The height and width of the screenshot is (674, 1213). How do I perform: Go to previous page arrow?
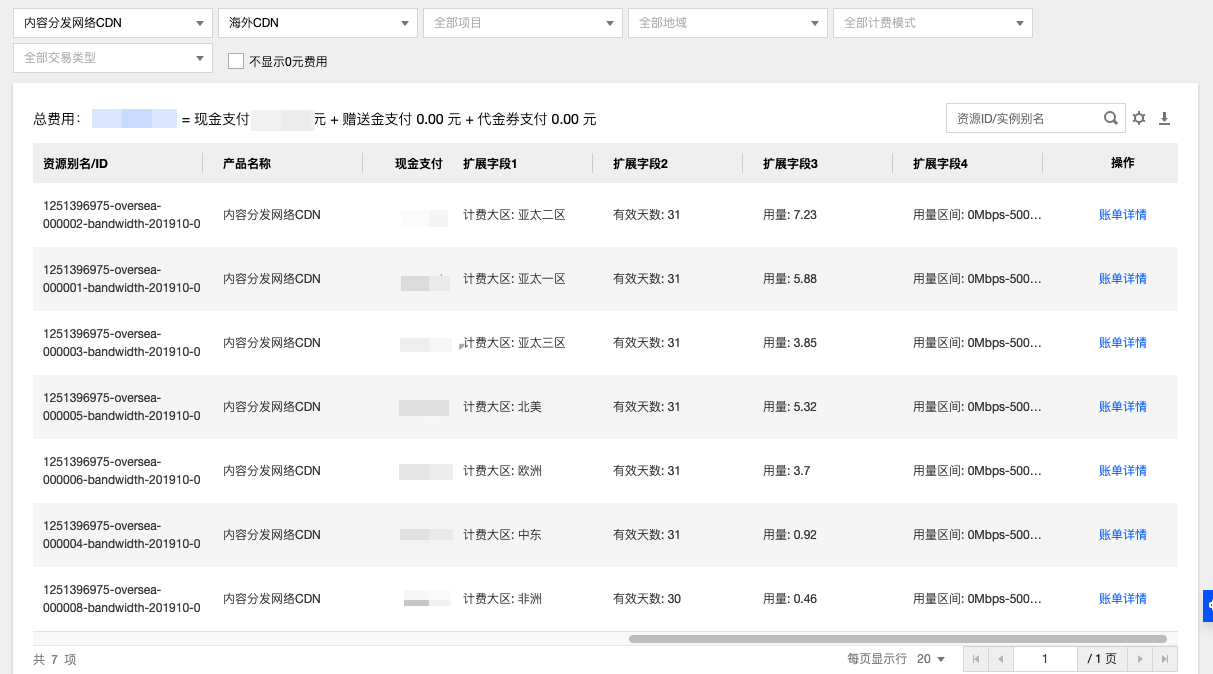1000,659
